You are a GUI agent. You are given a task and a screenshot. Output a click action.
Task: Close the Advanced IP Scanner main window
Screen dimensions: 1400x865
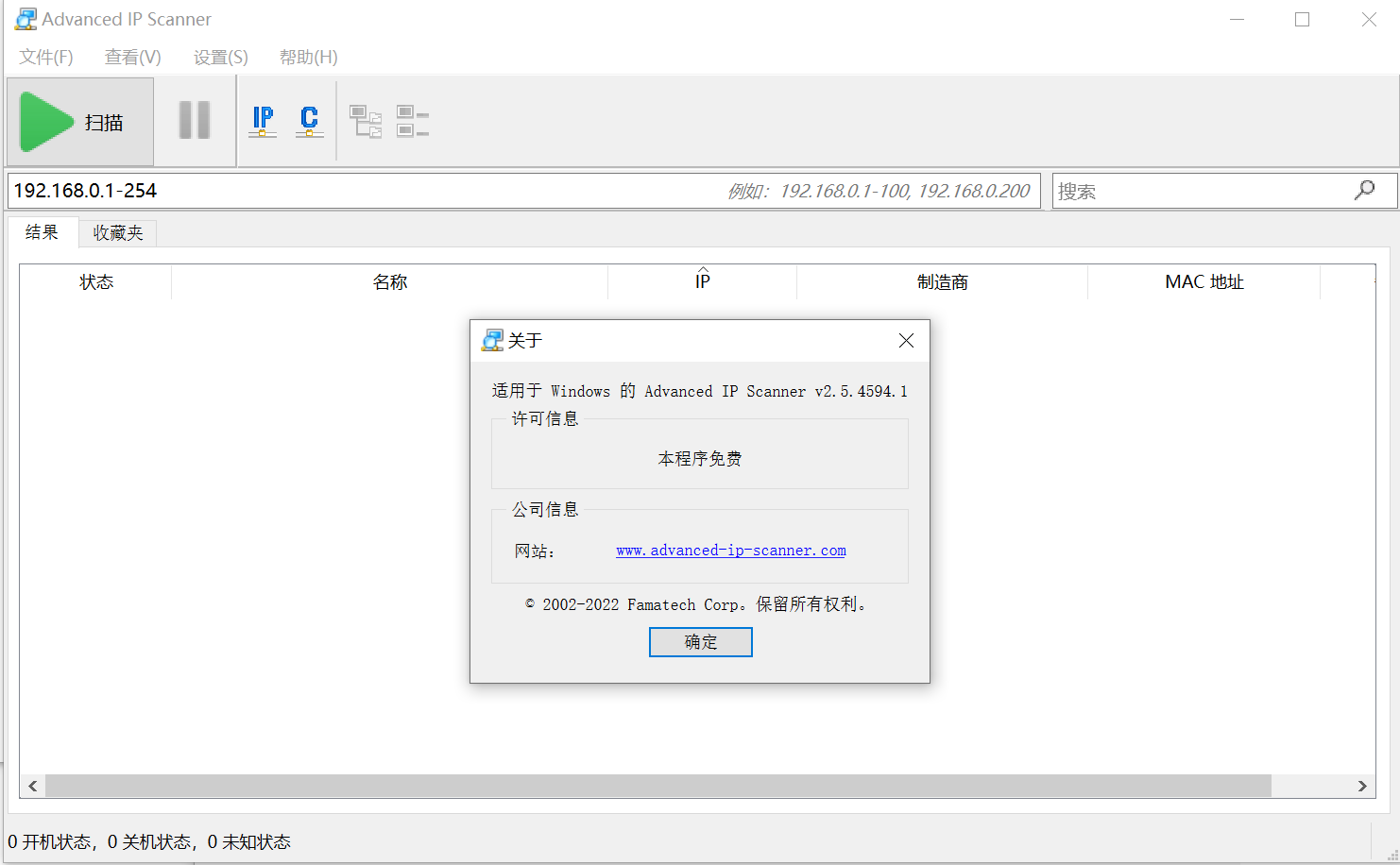pyautogui.click(x=1369, y=19)
